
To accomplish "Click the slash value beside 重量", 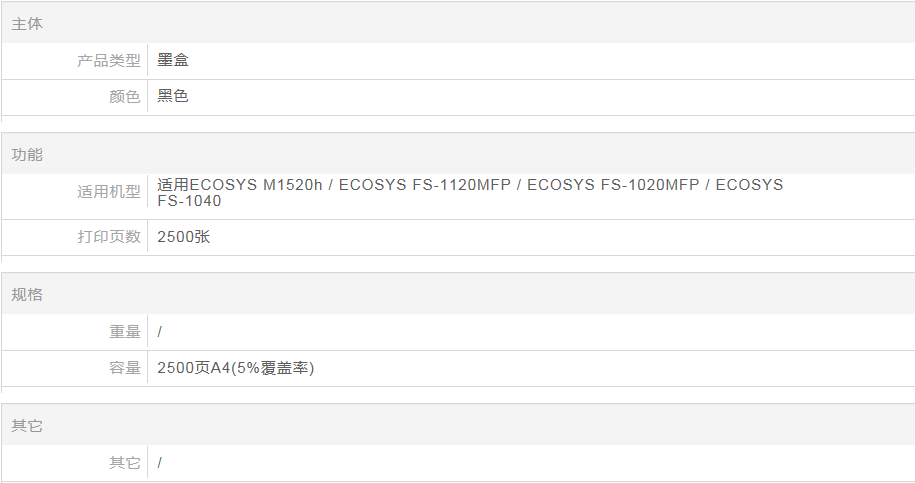I will pos(160,332).
